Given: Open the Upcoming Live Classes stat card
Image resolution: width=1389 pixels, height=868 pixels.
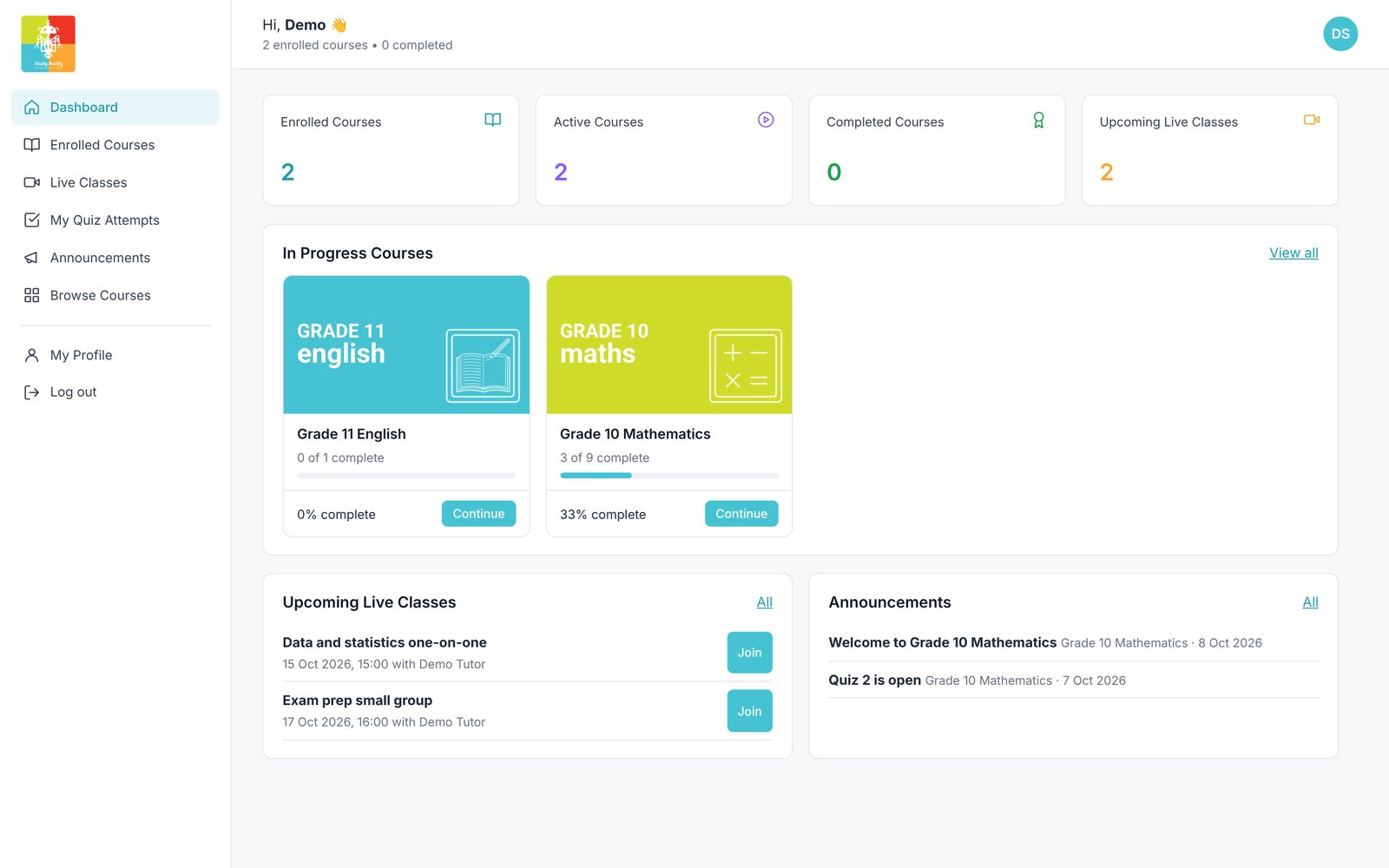Looking at the screenshot, I should click(1209, 150).
